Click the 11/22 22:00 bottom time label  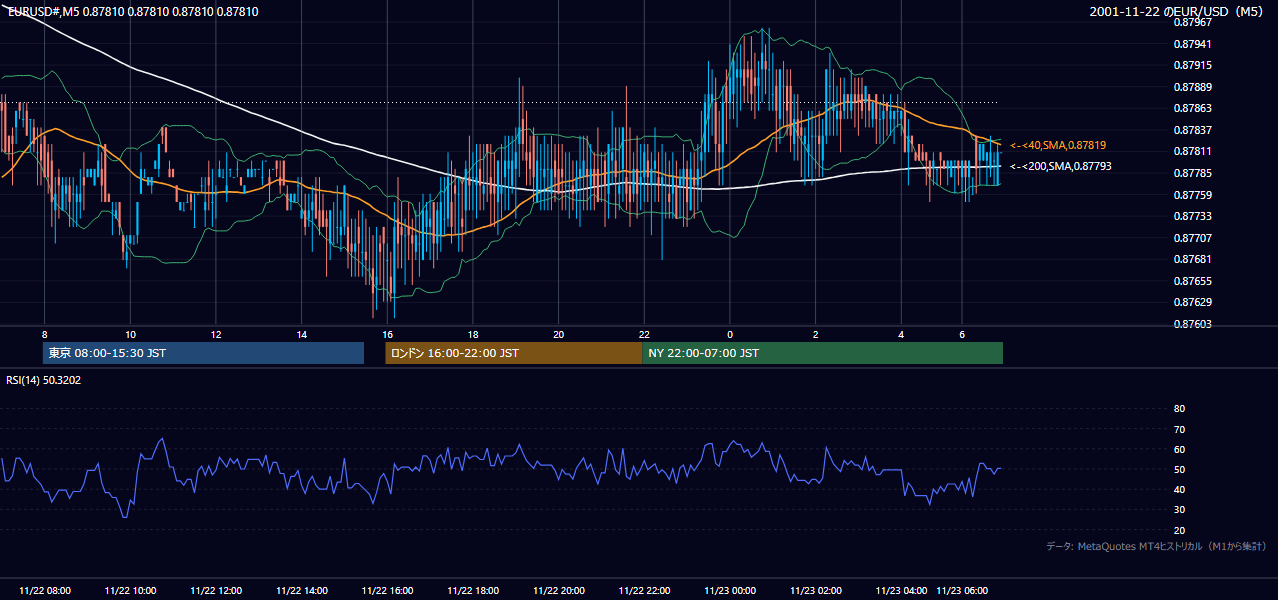tap(645, 590)
